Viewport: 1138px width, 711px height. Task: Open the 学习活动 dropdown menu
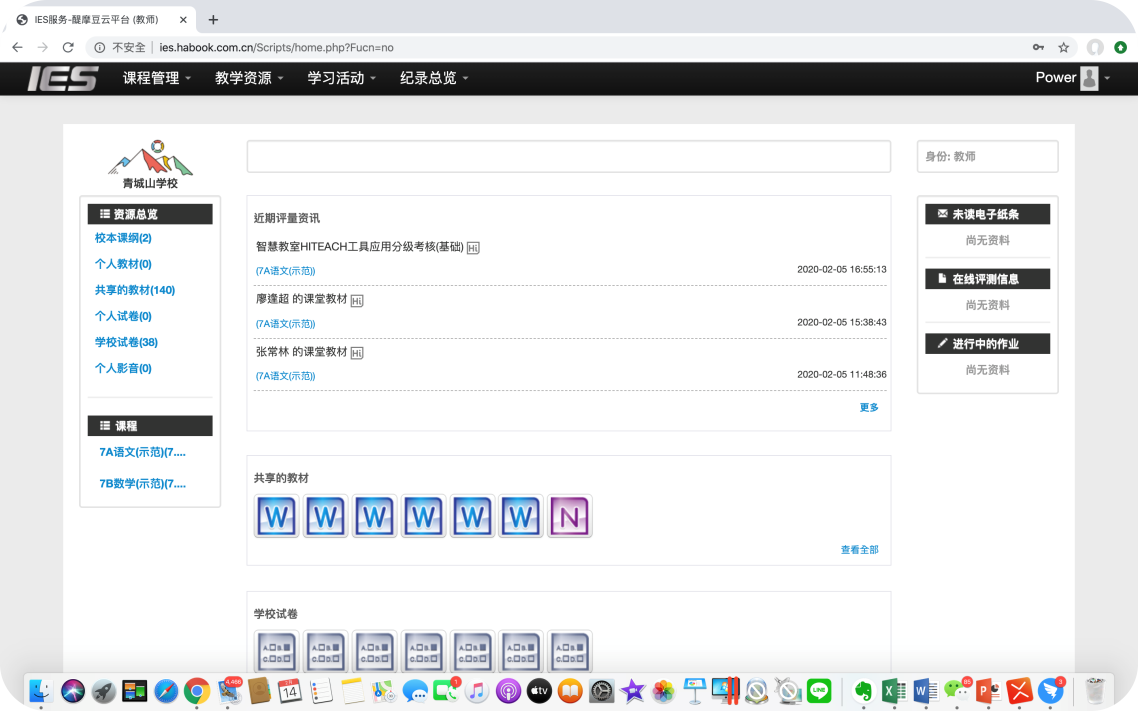341,78
